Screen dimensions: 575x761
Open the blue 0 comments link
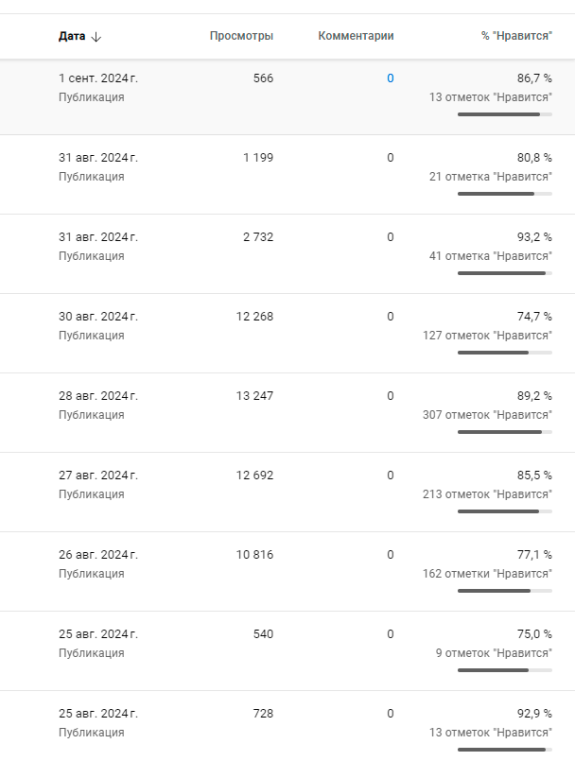click(x=390, y=78)
